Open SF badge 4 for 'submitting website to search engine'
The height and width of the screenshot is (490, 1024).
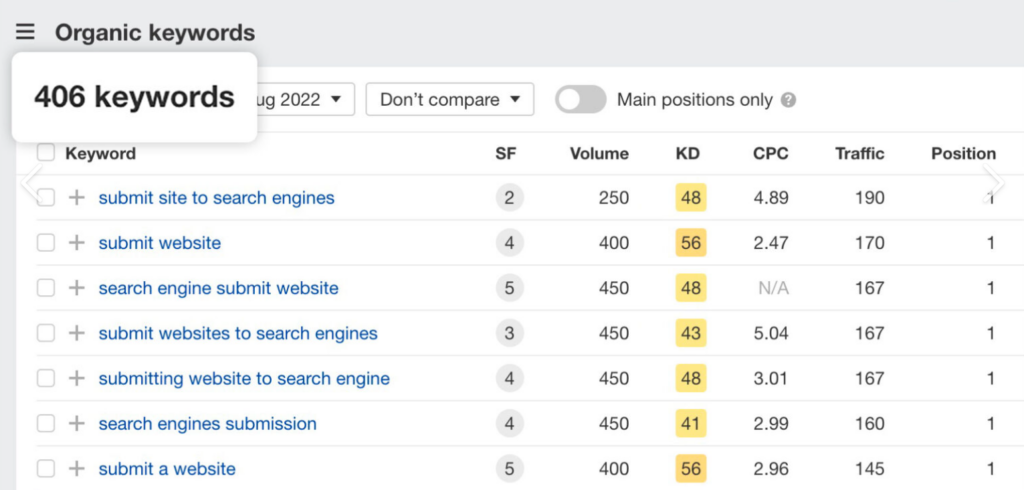509,378
